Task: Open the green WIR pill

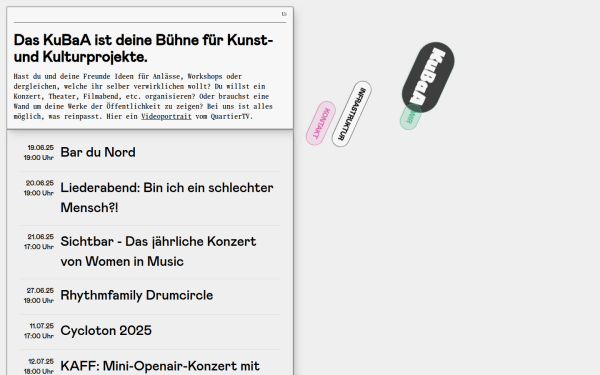Action: (411, 117)
